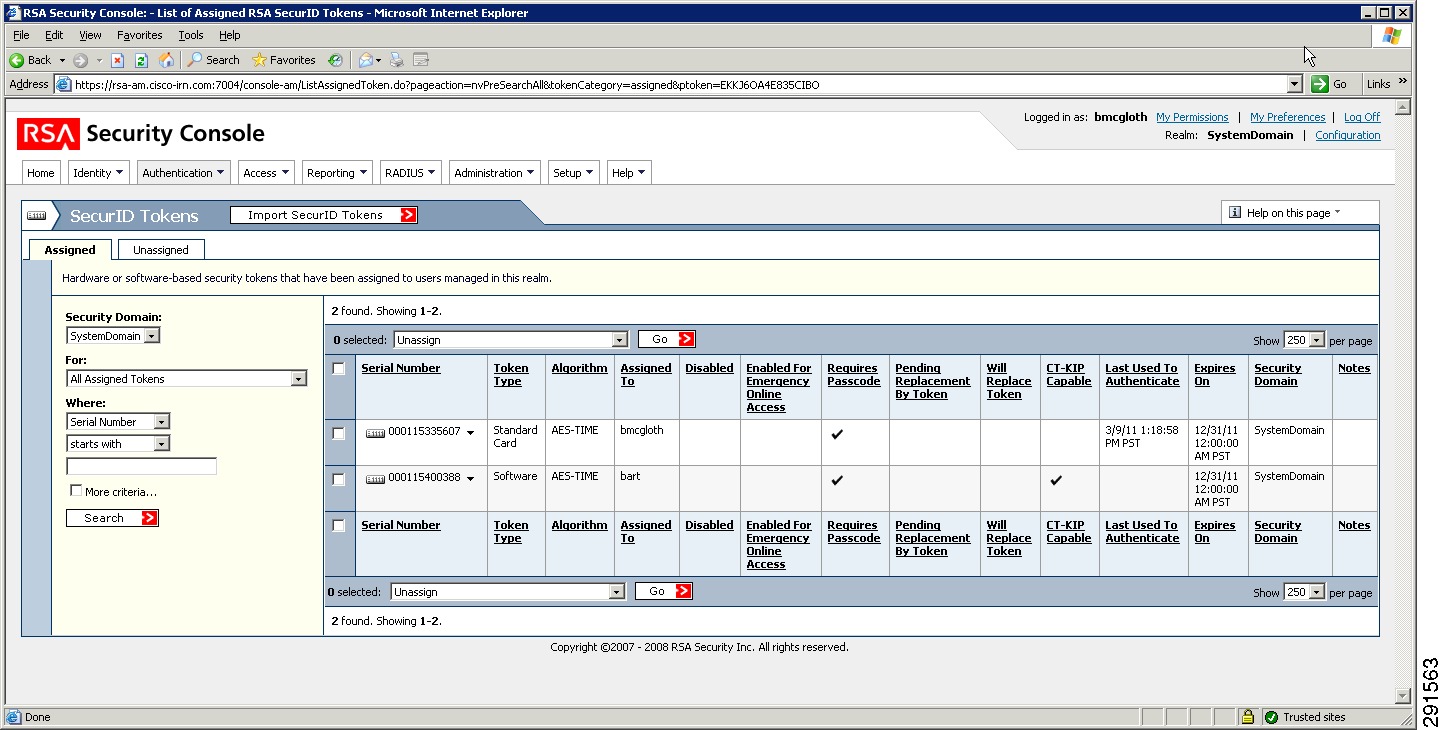Viewport: 1442px width, 730px height.
Task: Open the bottom Unassign action dropdown
Action: 507,592
